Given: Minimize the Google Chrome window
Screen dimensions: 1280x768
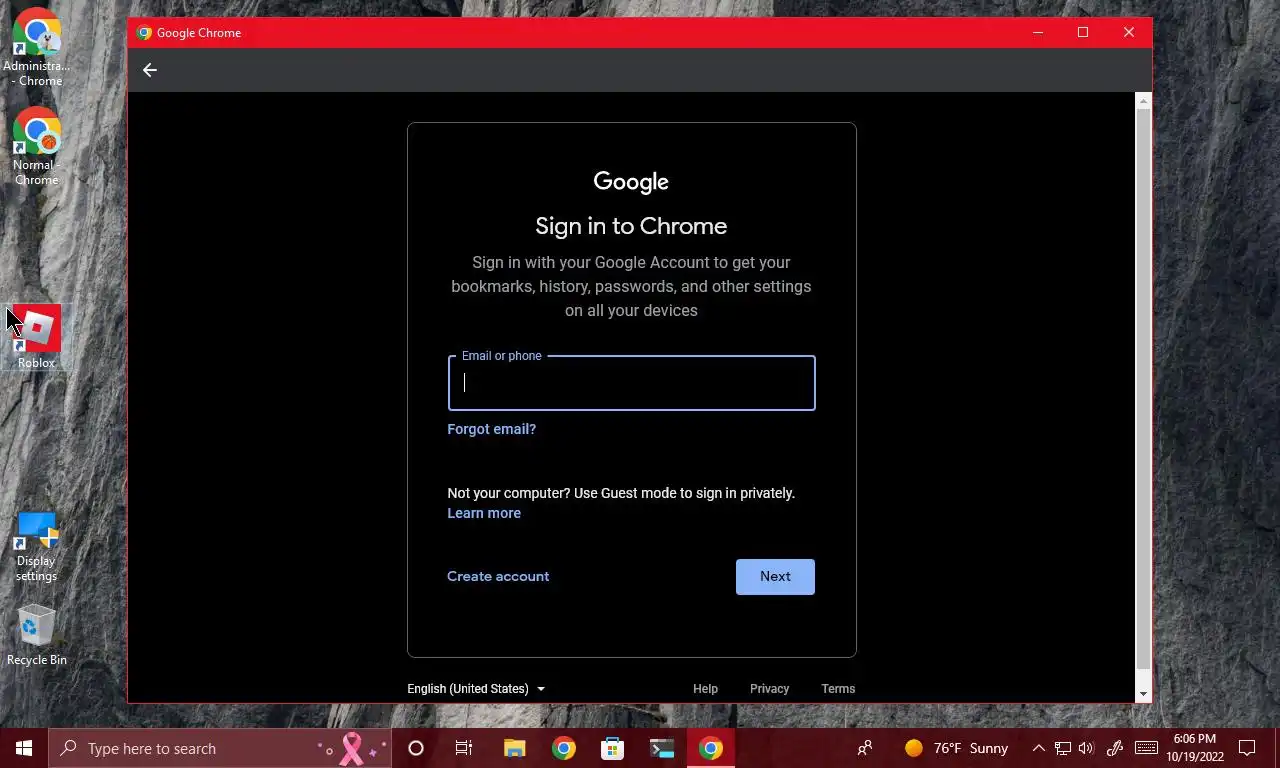Looking at the screenshot, I should [1038, 33].
